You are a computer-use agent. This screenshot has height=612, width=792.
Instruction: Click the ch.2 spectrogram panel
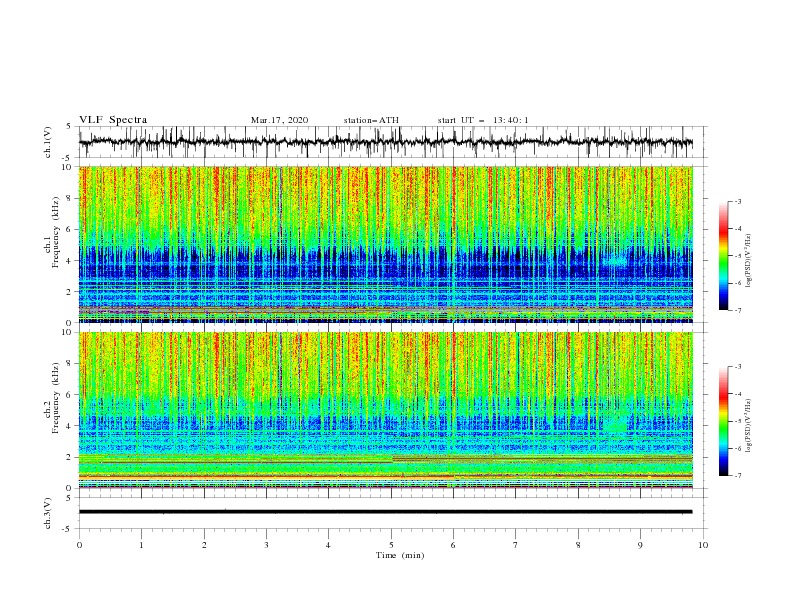point(385,410)
